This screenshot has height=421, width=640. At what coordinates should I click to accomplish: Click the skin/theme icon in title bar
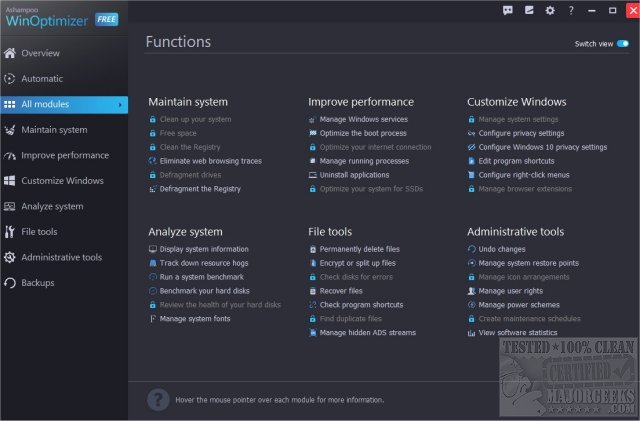coord(529,11)
